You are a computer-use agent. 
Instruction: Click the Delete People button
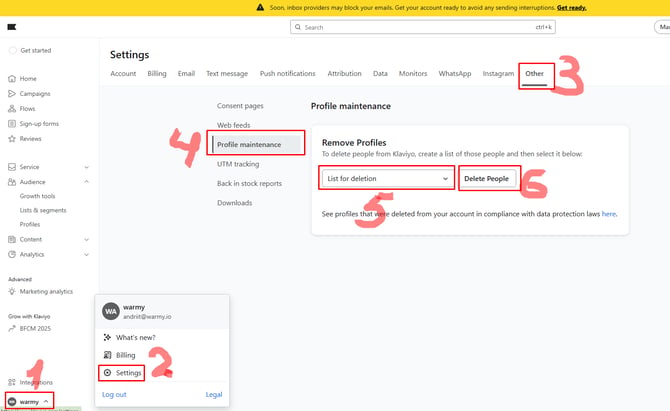coord(487,179)
